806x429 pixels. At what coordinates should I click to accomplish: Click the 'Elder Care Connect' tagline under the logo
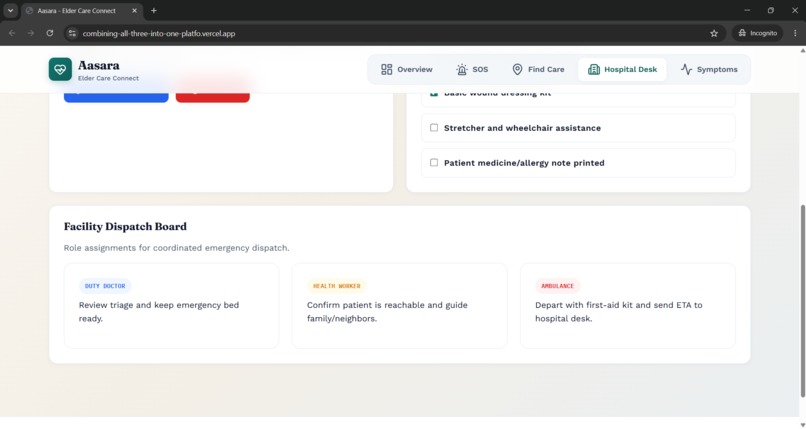[x=108, y=78]
